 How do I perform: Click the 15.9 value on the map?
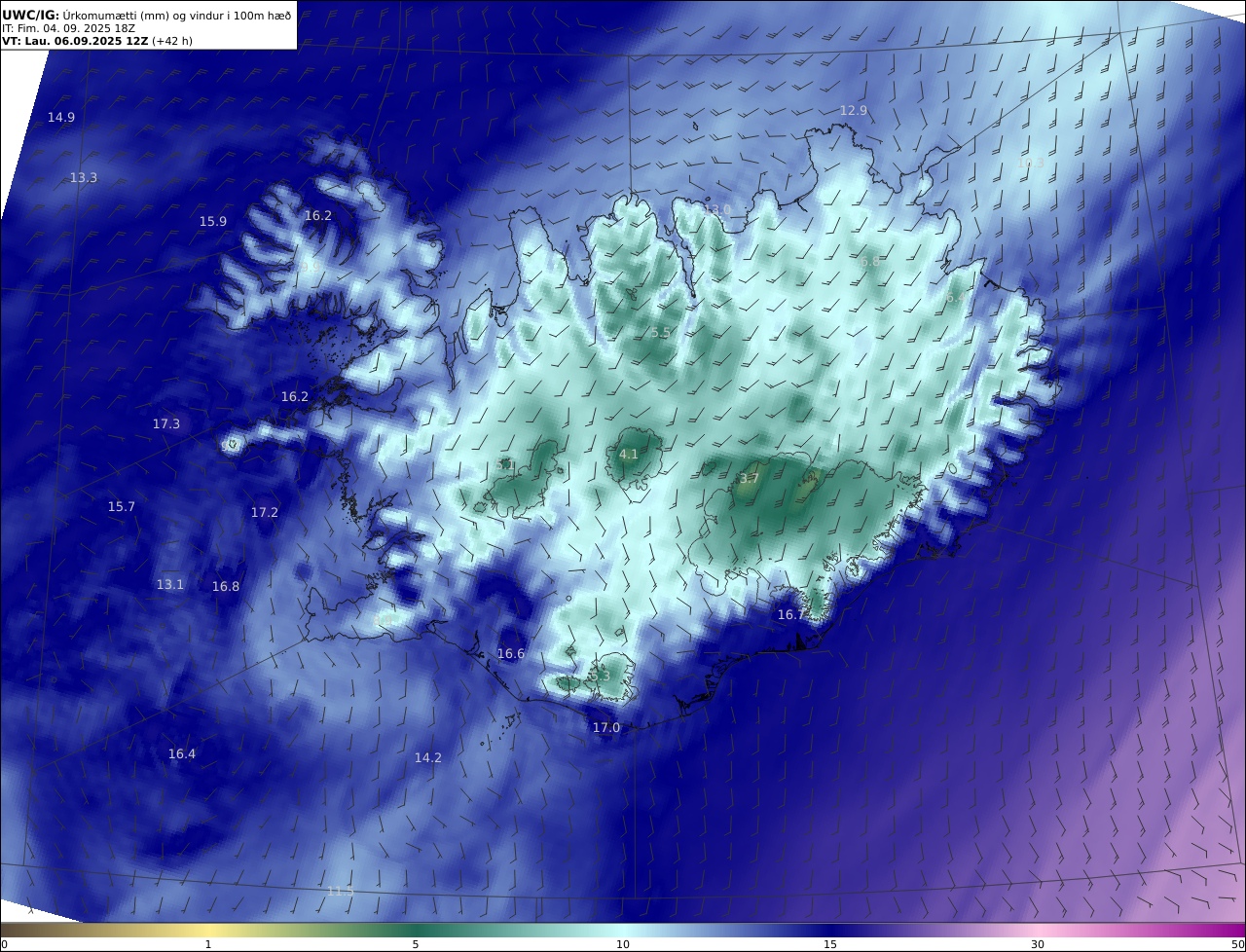click(x=213, y=222)
